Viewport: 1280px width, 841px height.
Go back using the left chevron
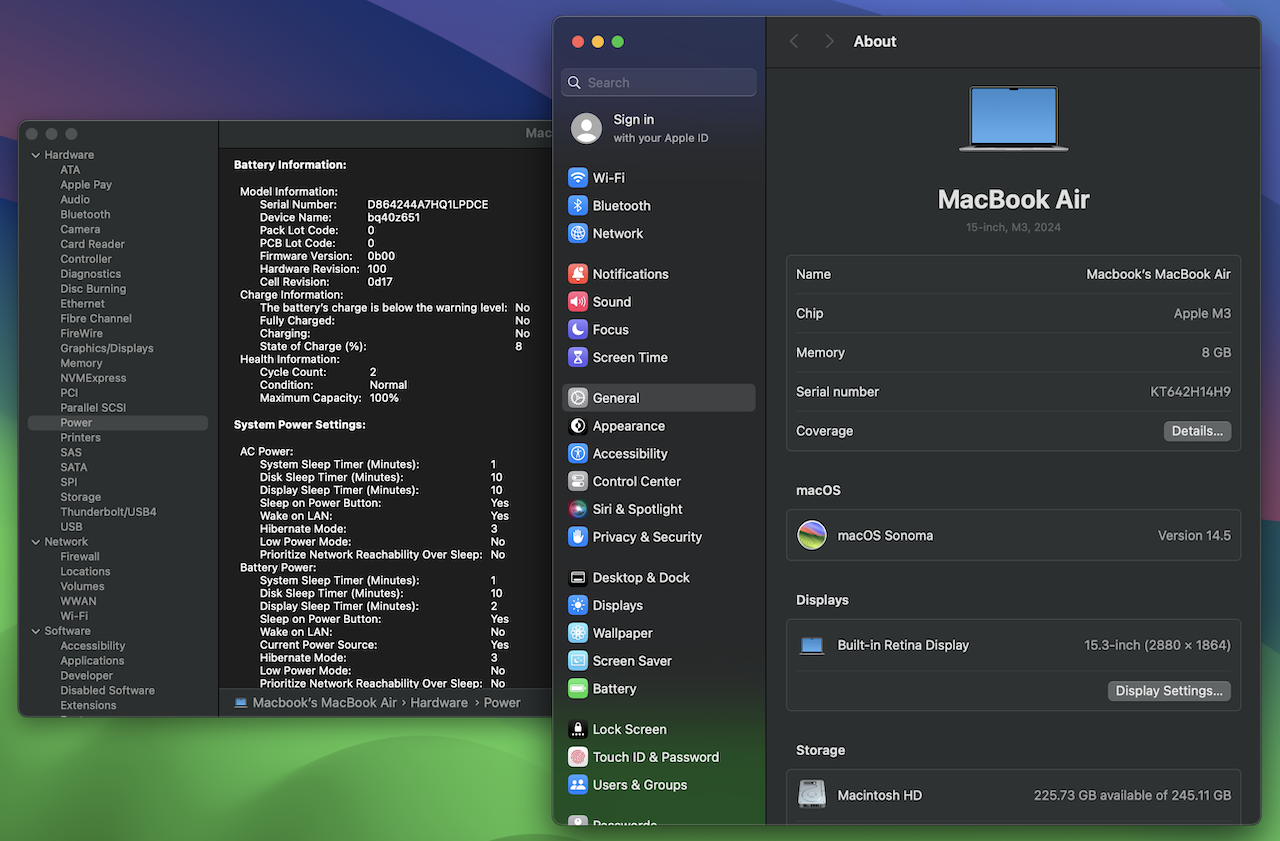[795, 41]
